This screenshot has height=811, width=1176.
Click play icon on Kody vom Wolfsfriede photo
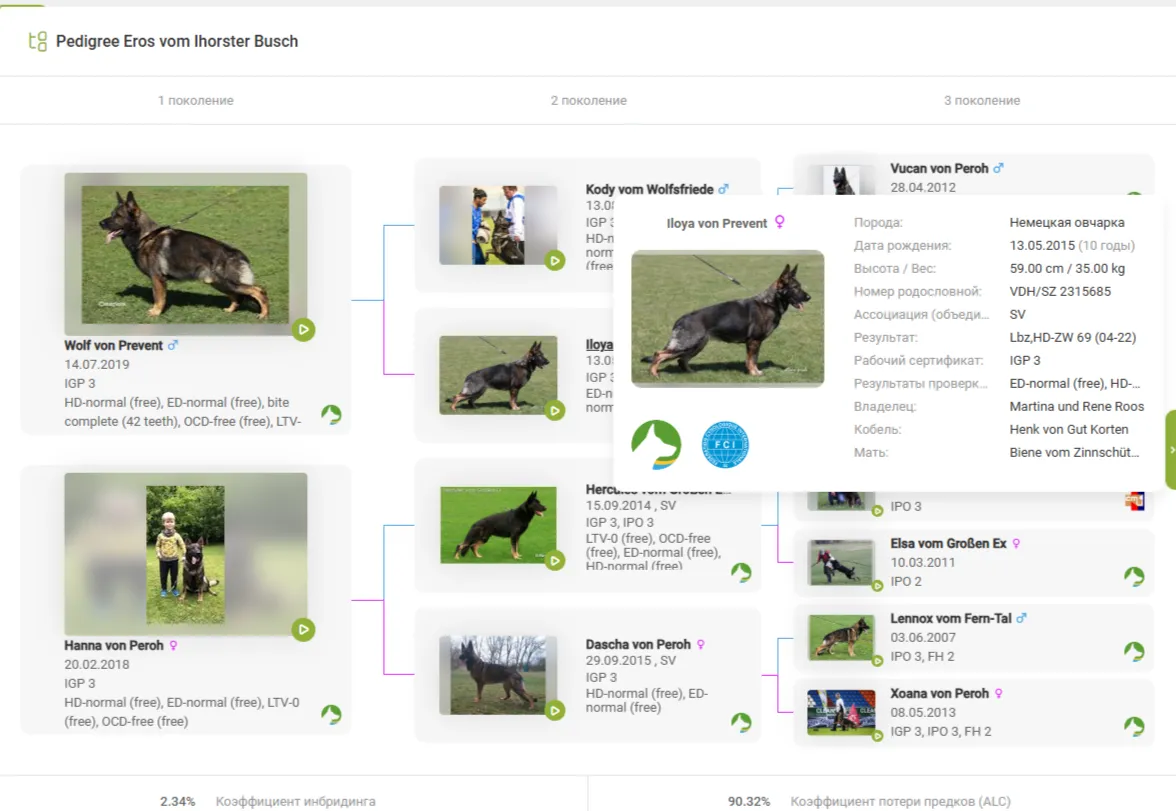coord(555,261)
